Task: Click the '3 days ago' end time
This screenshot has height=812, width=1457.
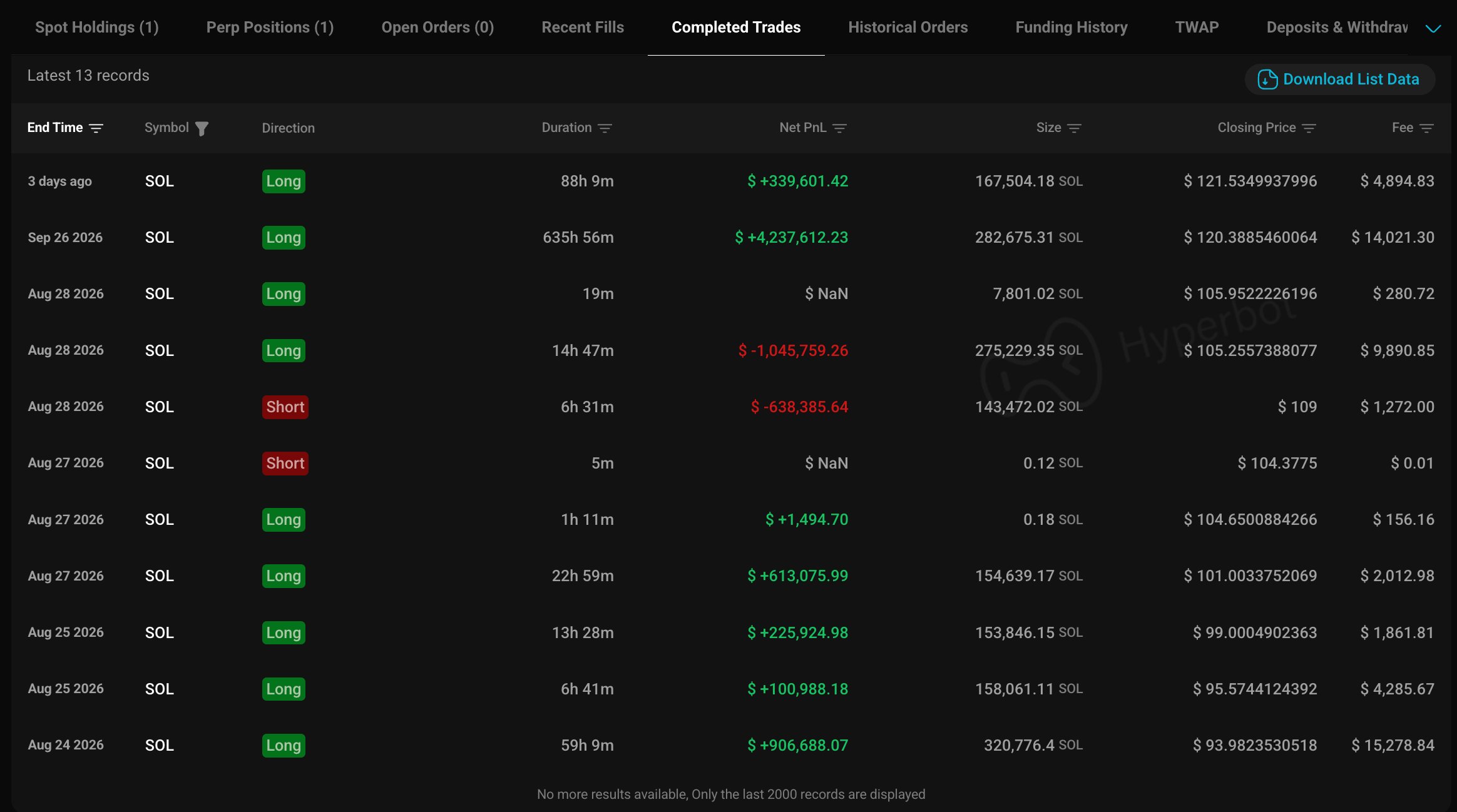Action: tap(59, 181)
